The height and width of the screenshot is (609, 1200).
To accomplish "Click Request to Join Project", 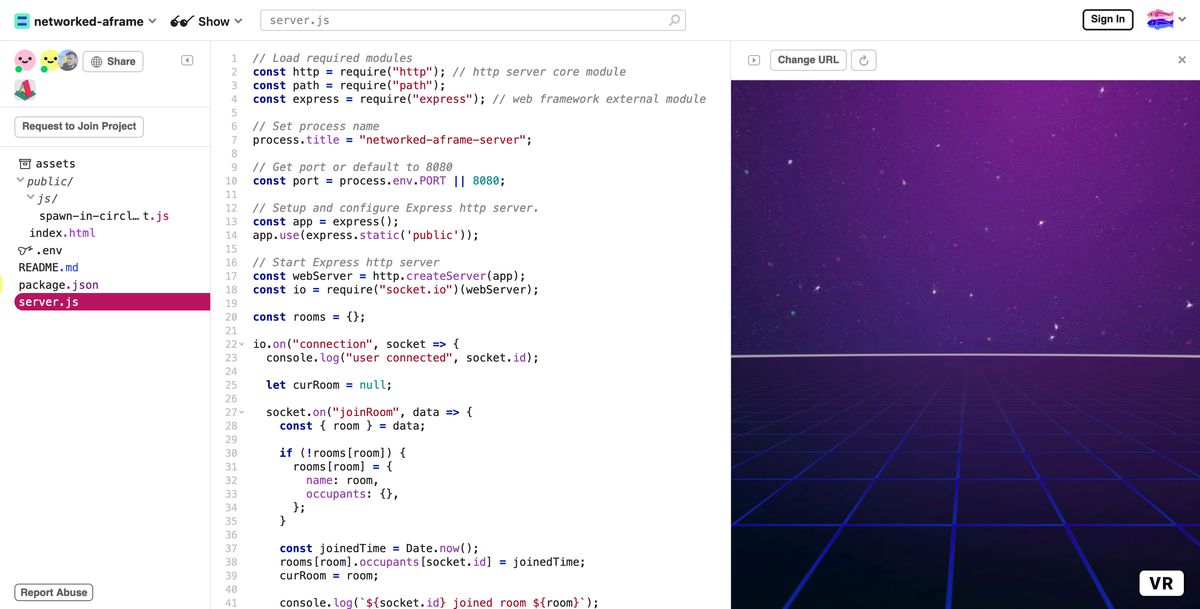I will (x=80, y=126).
